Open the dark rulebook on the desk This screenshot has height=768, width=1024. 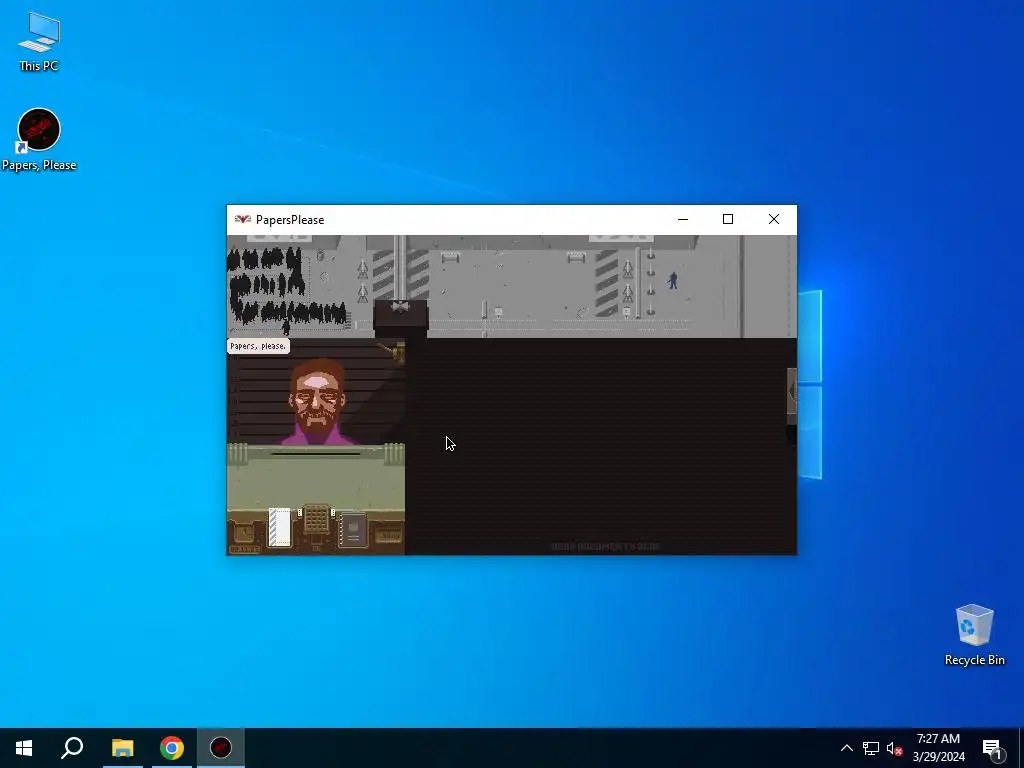pyautogui.click(x=353, y=530)
